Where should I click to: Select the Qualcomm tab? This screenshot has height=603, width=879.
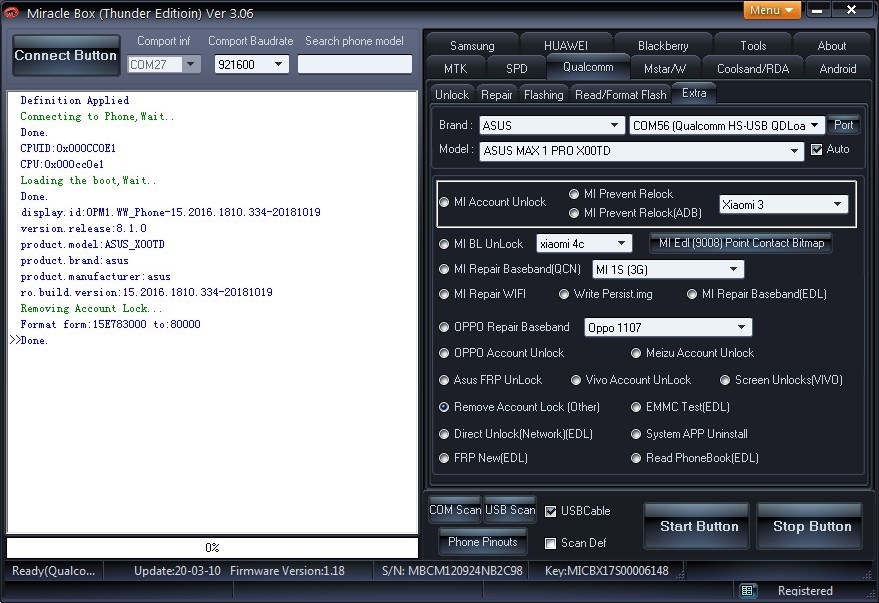[x=587, y=67]
